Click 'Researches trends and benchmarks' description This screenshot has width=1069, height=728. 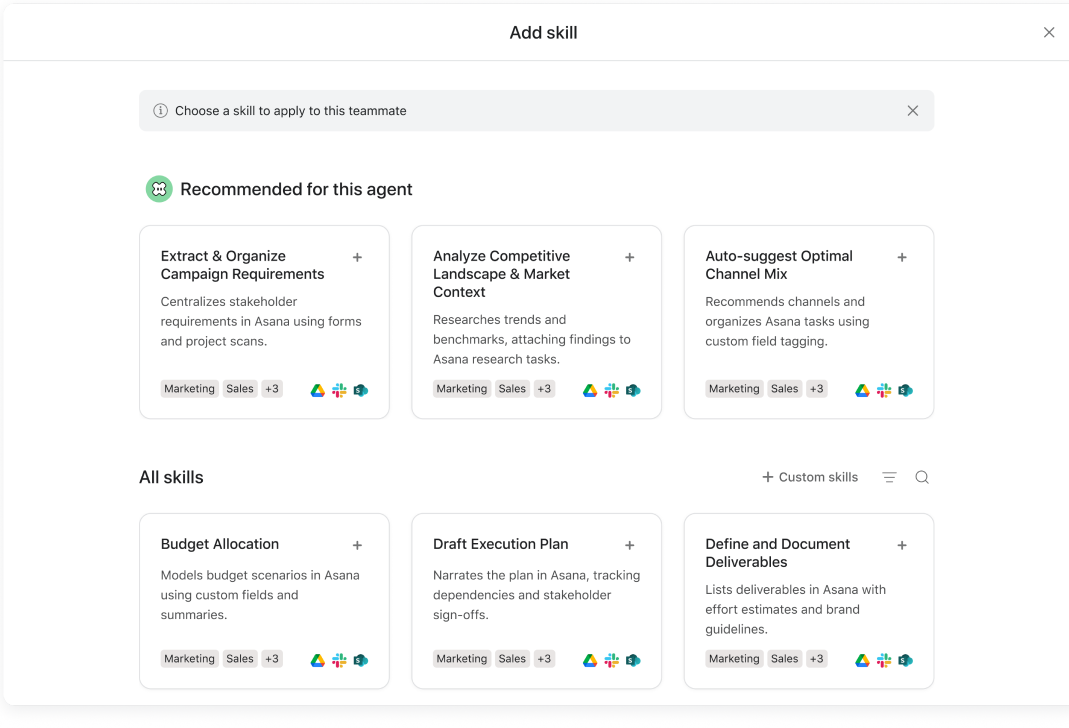(532, 339)
